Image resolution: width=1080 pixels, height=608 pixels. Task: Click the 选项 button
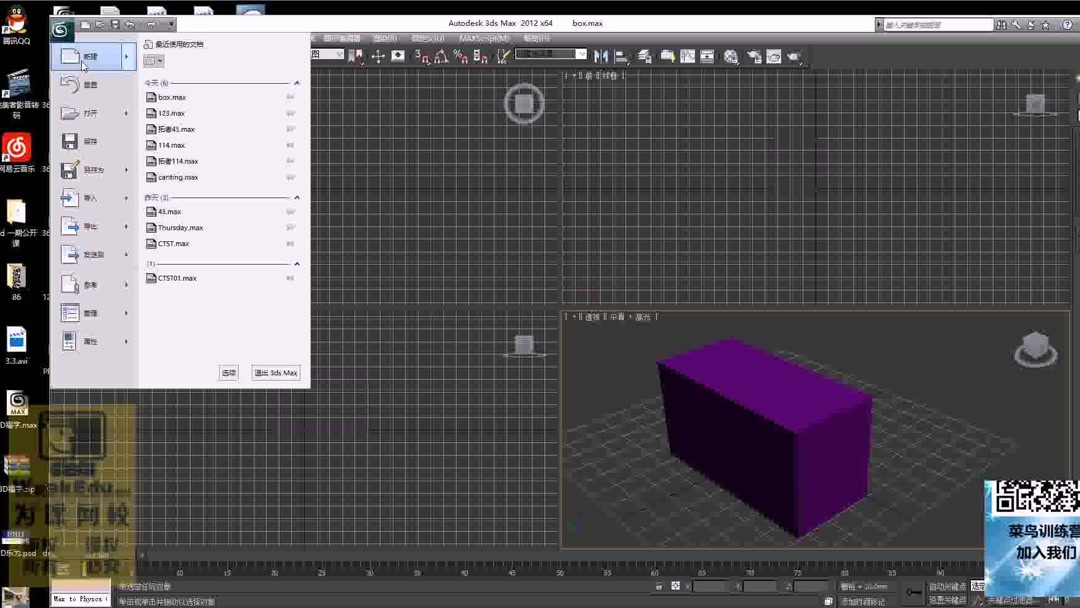pyautogui.click(x=228, y=372)
